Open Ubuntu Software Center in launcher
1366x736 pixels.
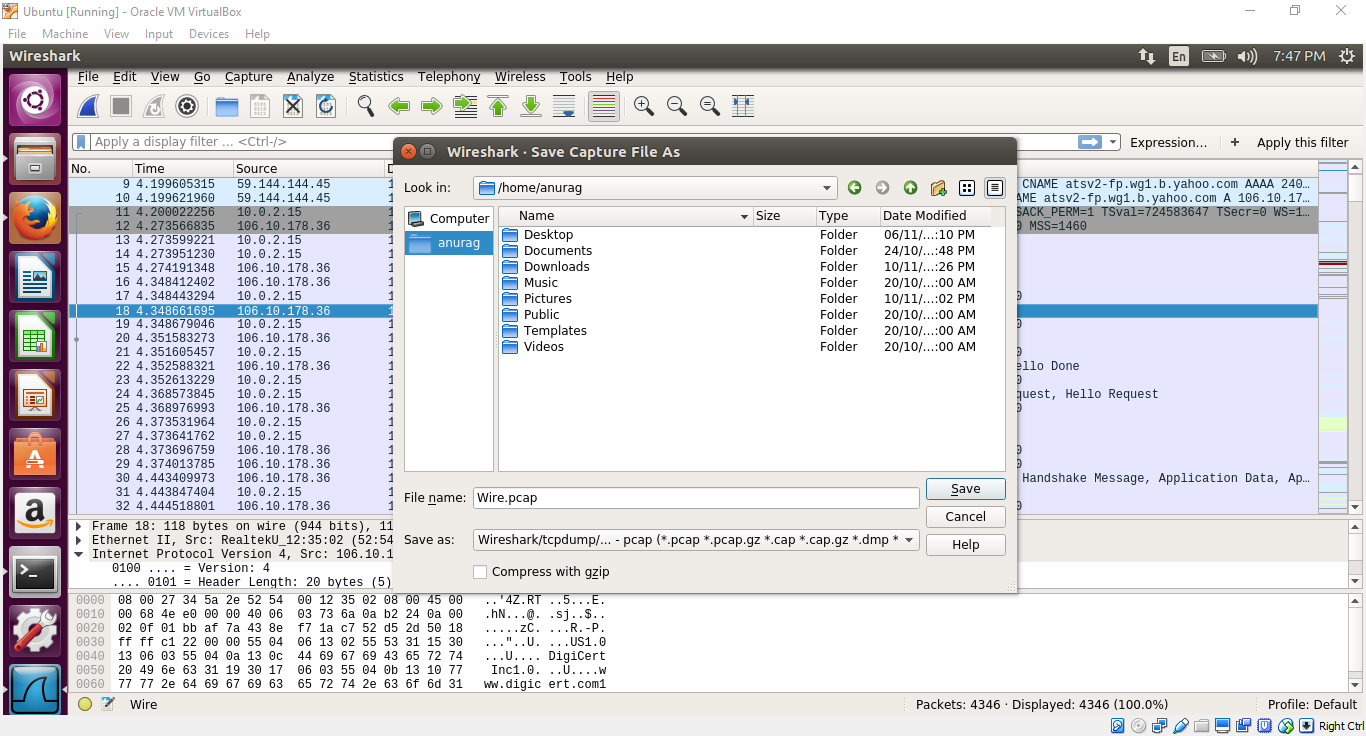tap(35, 455)
